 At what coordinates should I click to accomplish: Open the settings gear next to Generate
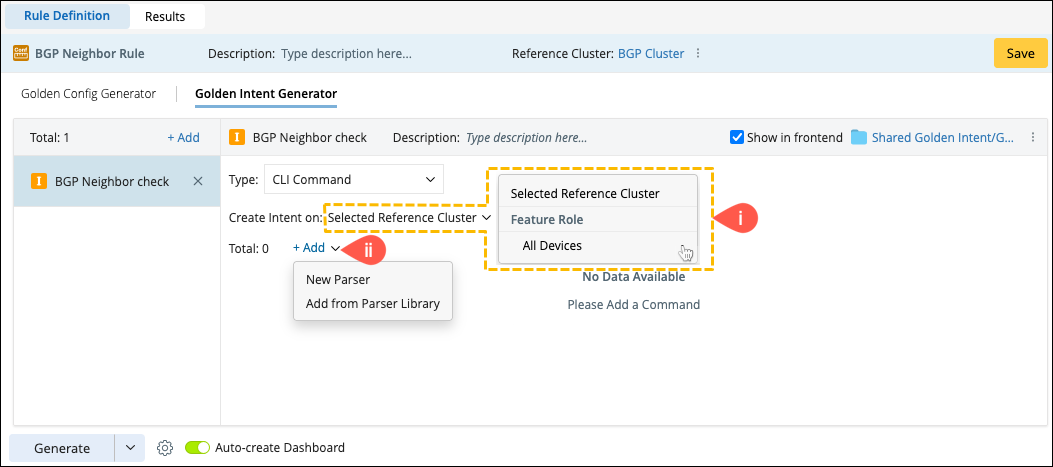point(166,448)
